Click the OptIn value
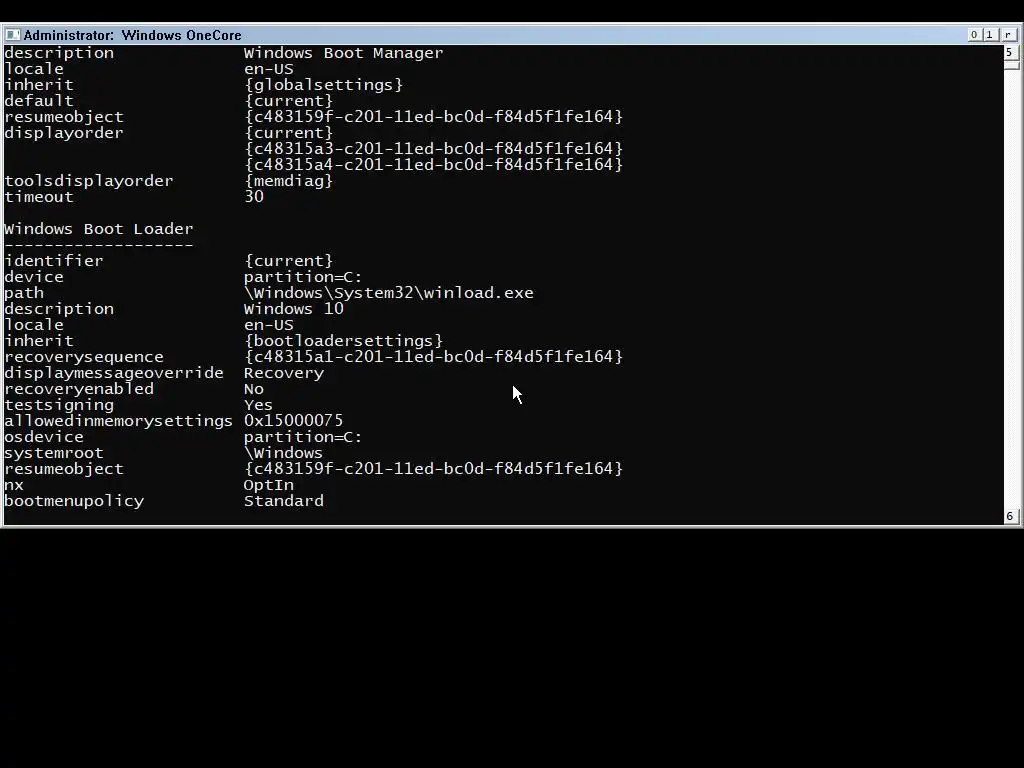The height and width of the screenshot is (768, 1024). pos(268,485)
